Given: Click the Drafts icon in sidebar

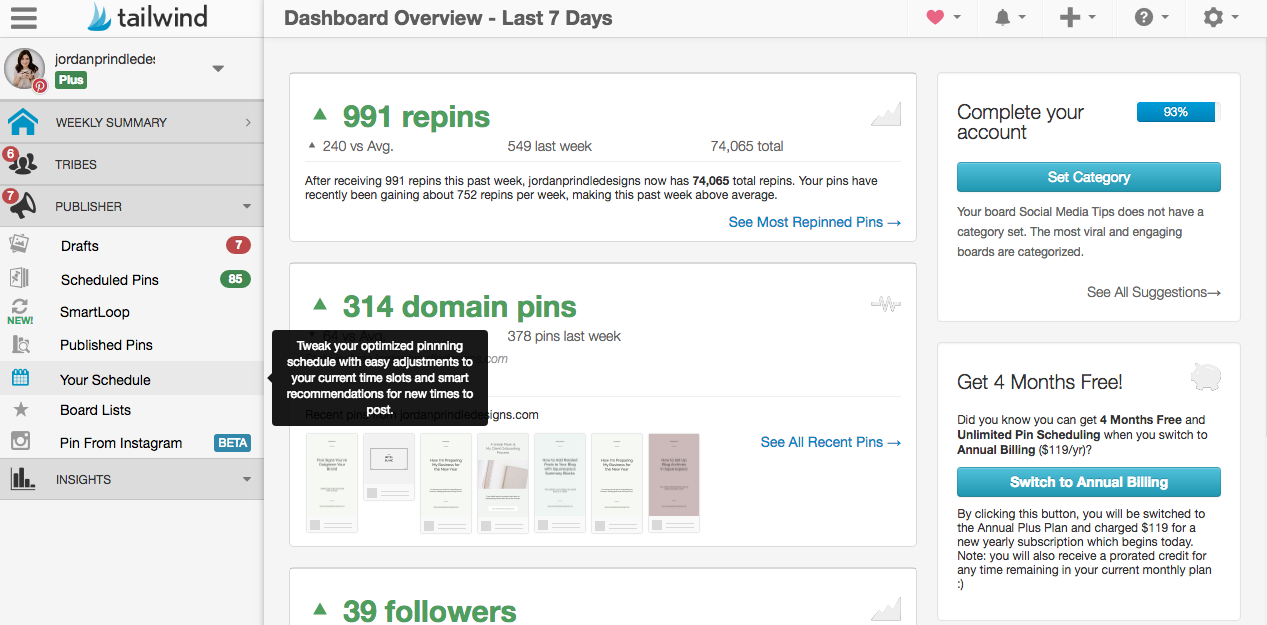Looking at the screenshot, I should click(19, 245).
